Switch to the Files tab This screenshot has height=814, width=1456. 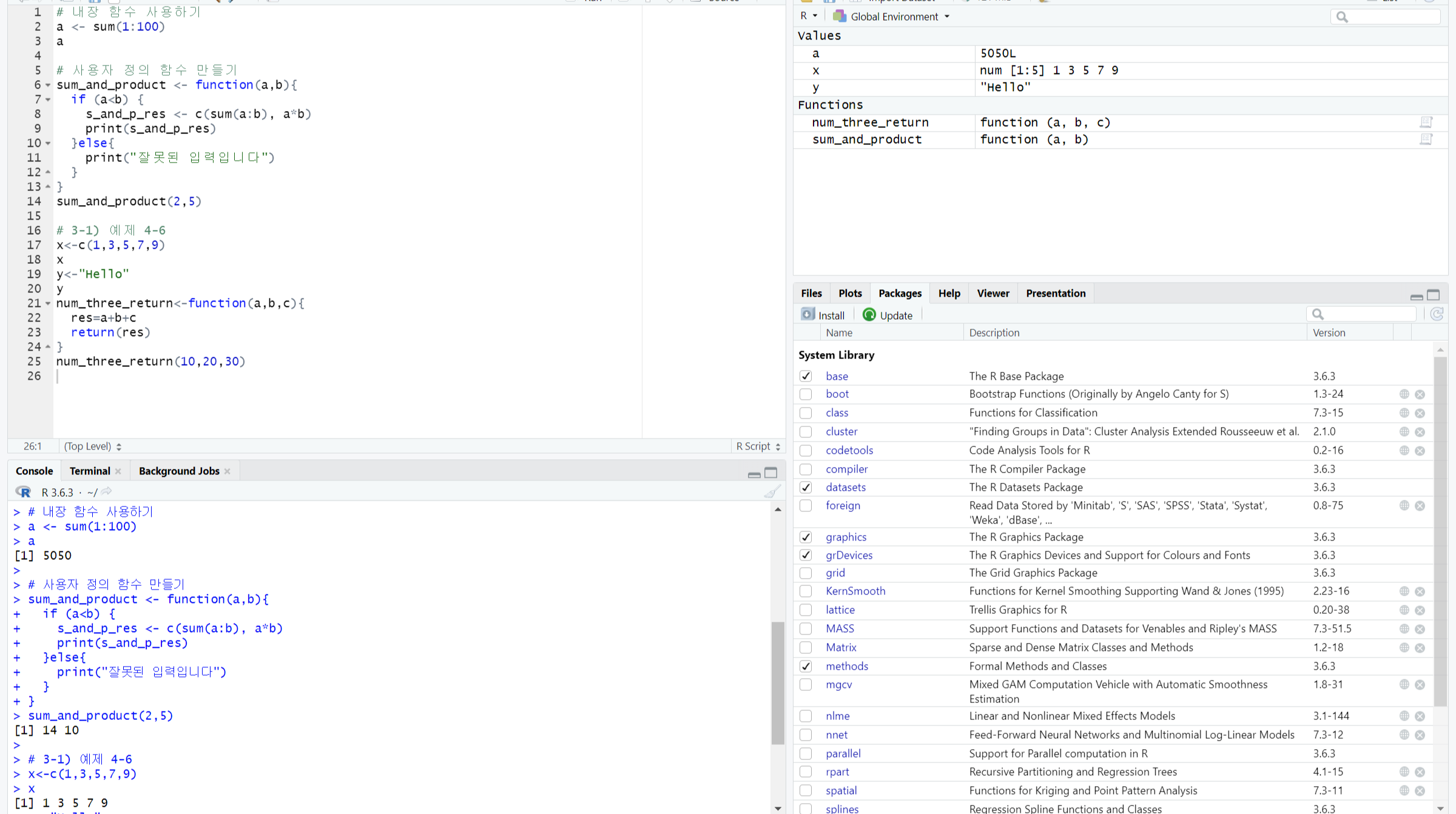click(811, 294)
